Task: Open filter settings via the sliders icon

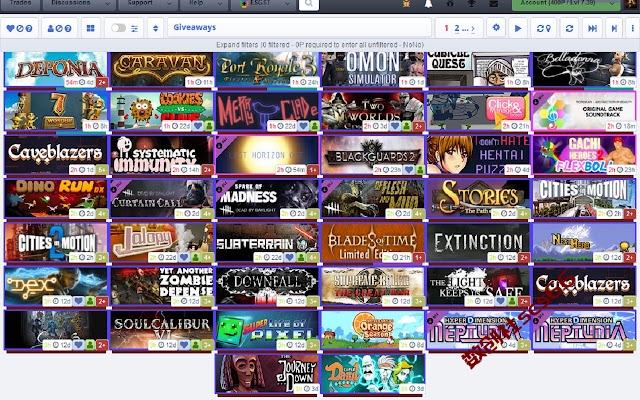Action: point(135,28)
